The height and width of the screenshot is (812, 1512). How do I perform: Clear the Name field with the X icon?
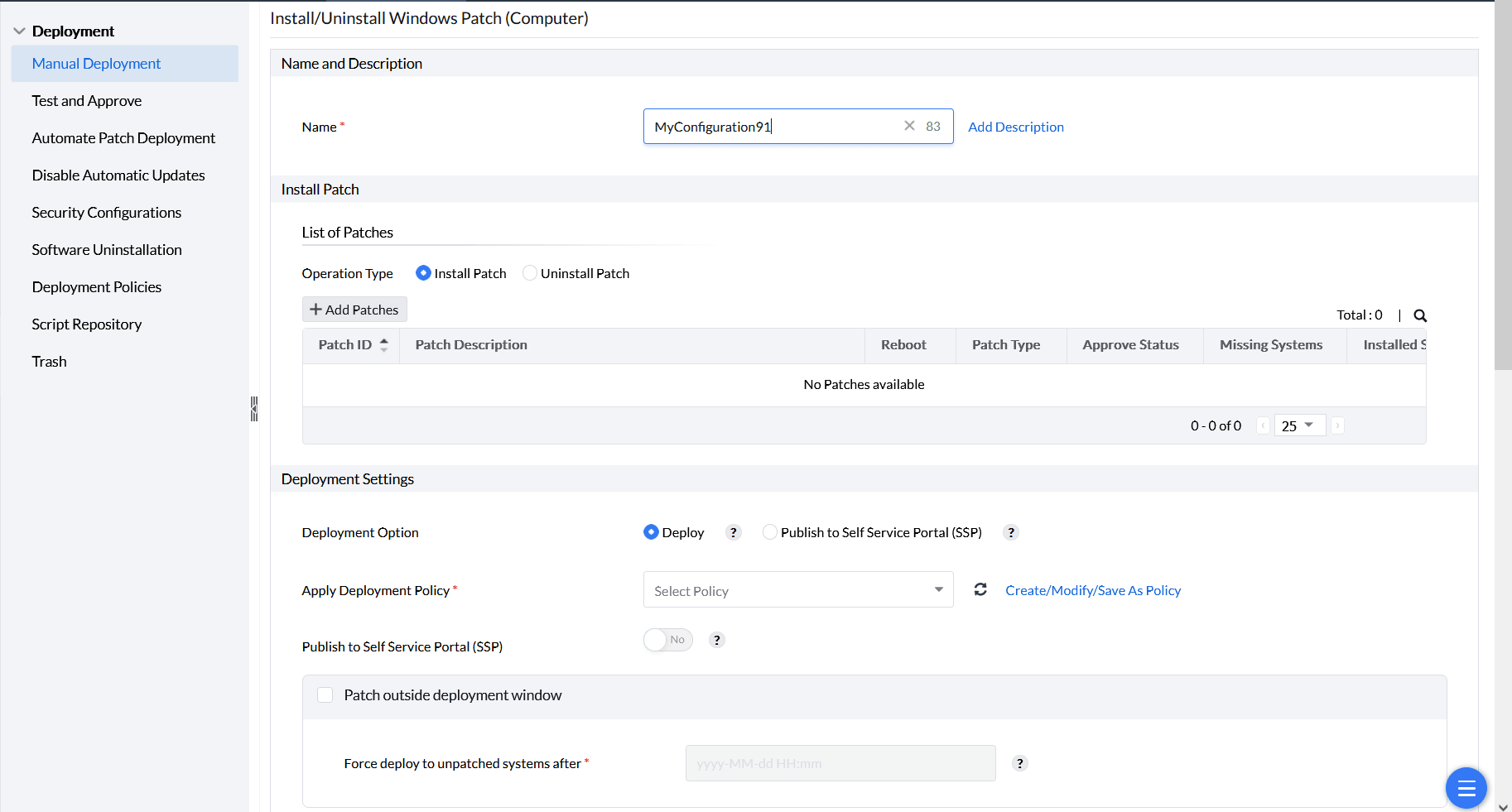click(x=909, y=126)
